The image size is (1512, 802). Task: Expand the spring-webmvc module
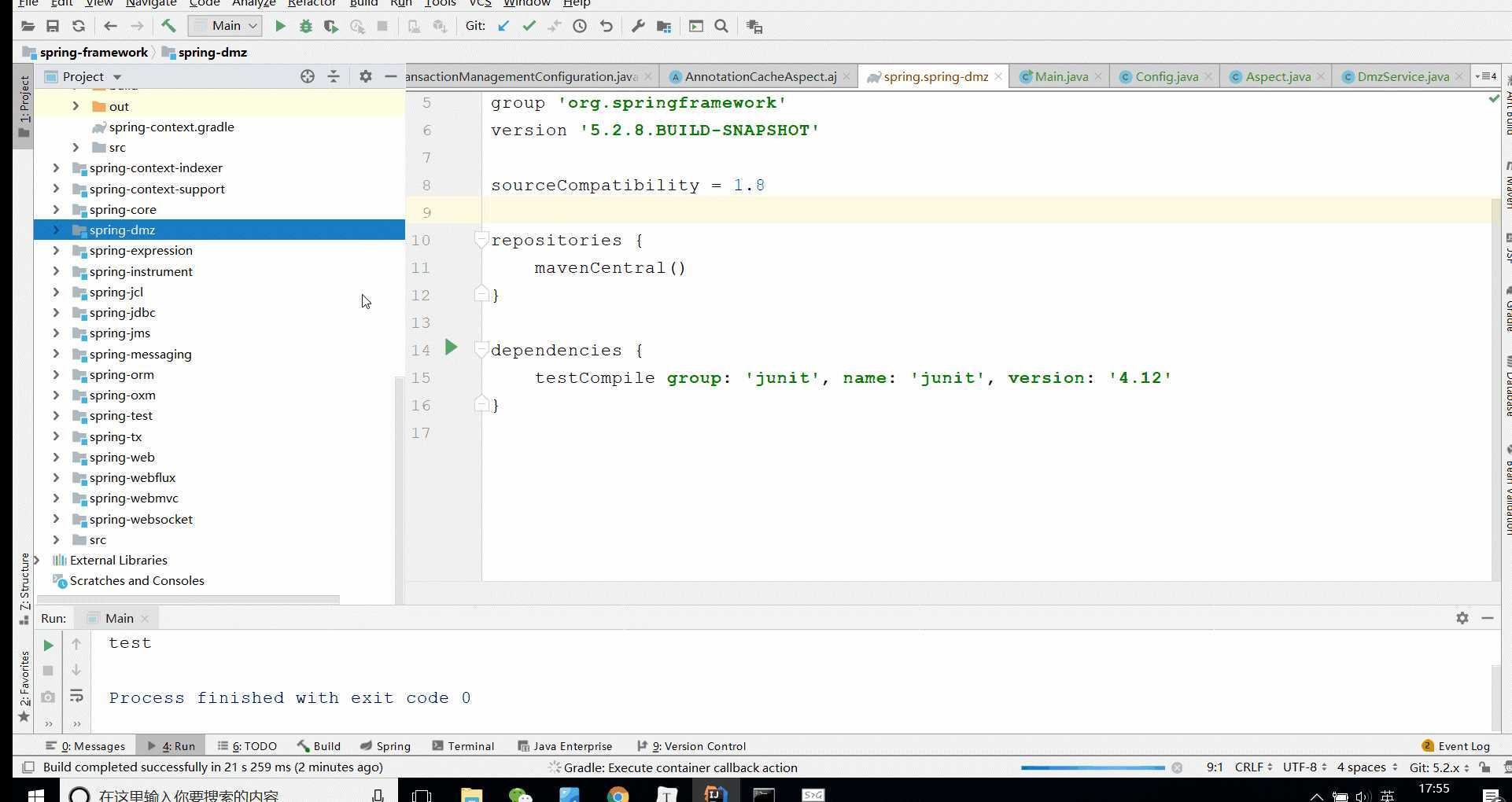tap(56, 498)
